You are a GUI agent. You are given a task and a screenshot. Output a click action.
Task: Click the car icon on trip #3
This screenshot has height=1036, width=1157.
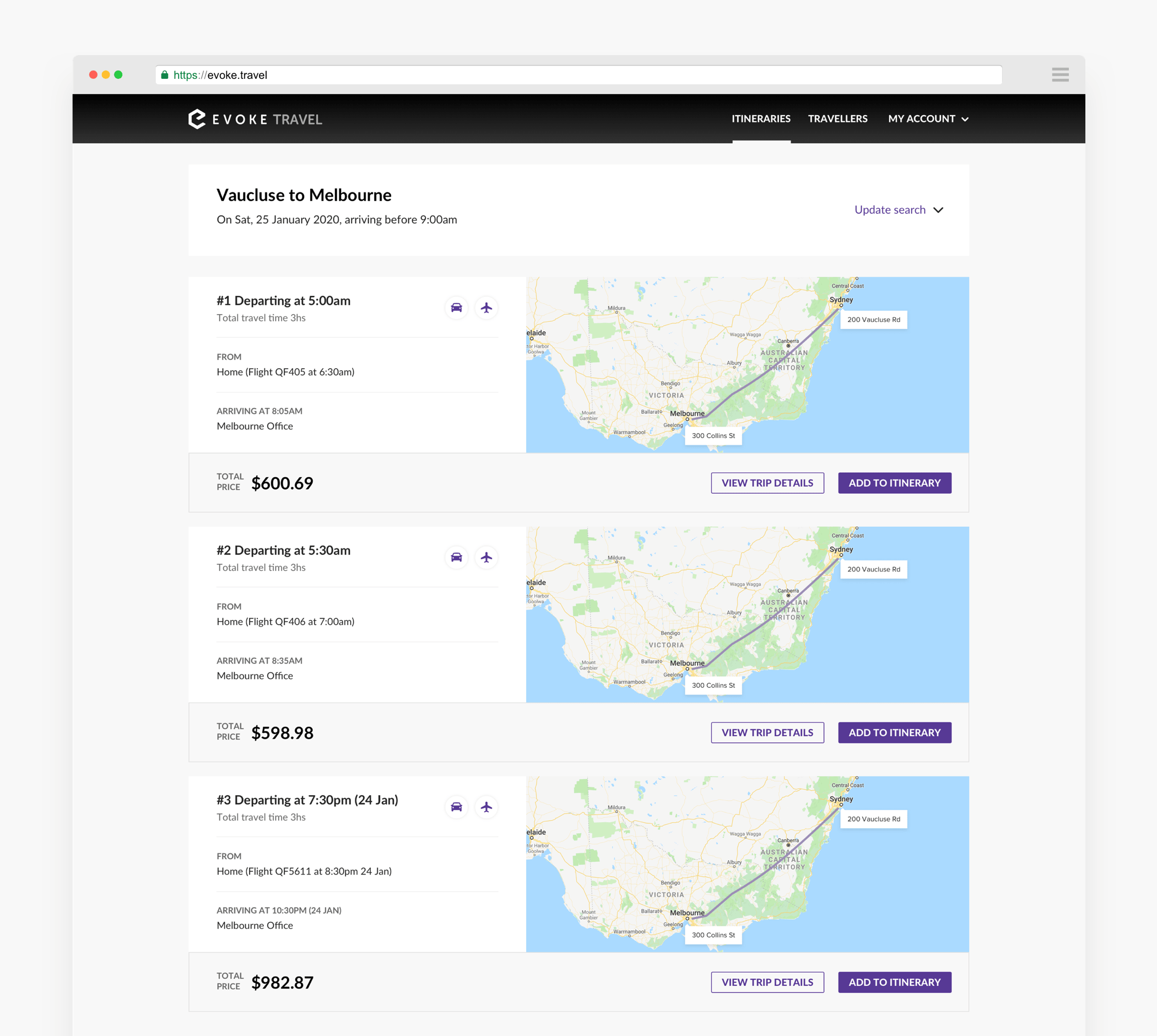point(456,807)
